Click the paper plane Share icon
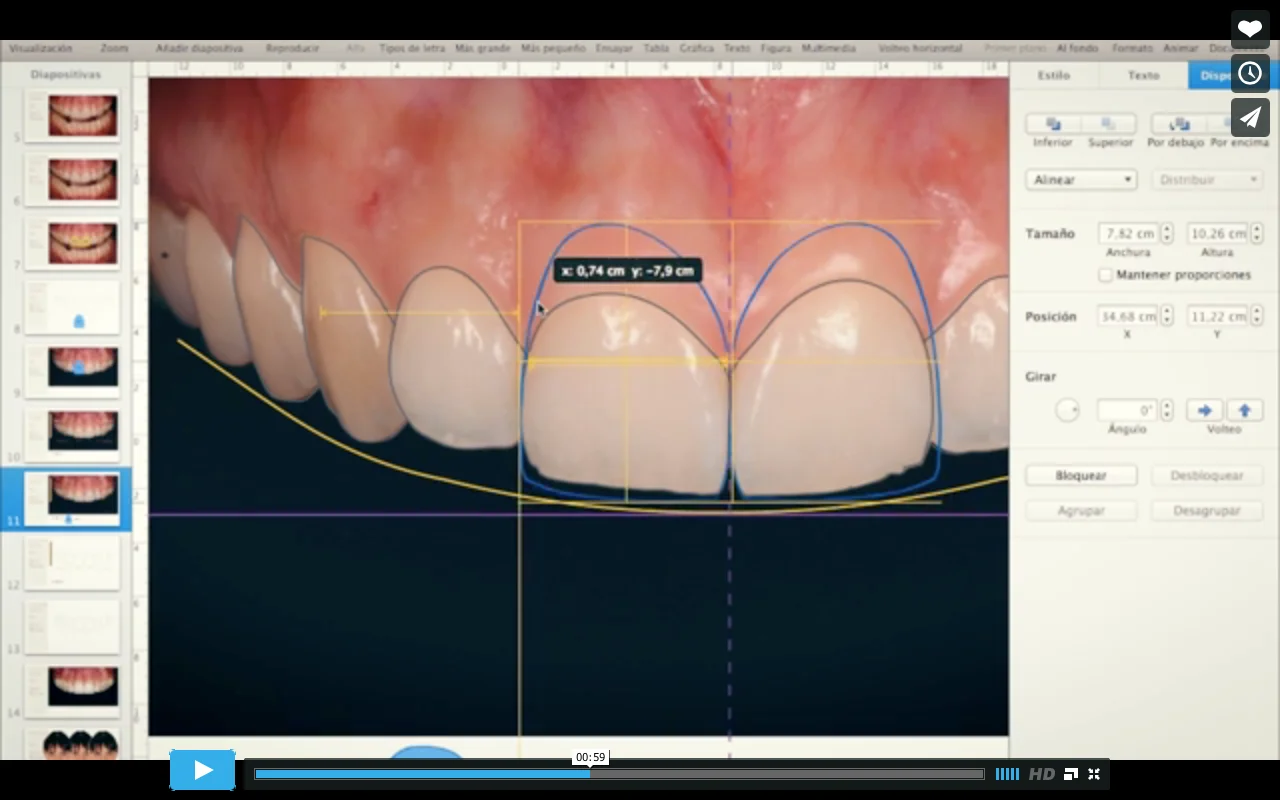The width and height of the screenshot is (1280, 800). [1249, 117]
